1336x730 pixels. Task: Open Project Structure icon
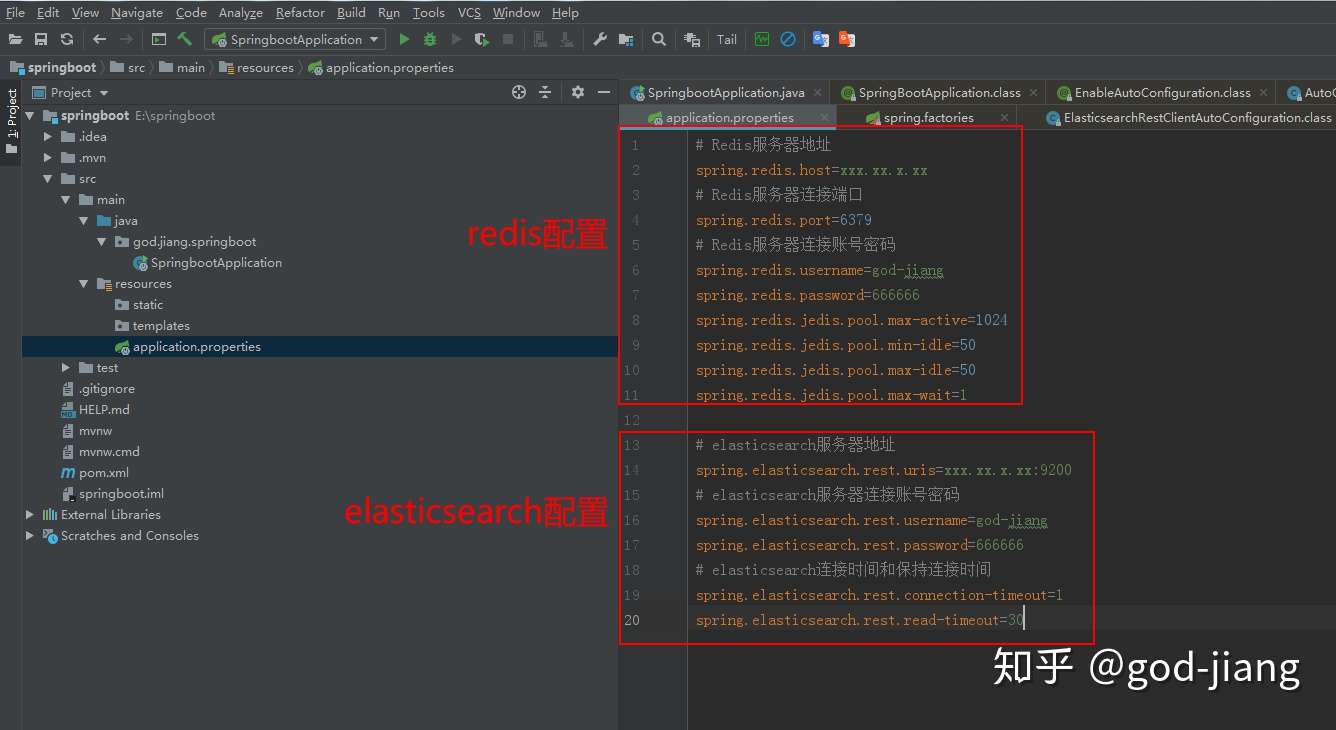626,39
